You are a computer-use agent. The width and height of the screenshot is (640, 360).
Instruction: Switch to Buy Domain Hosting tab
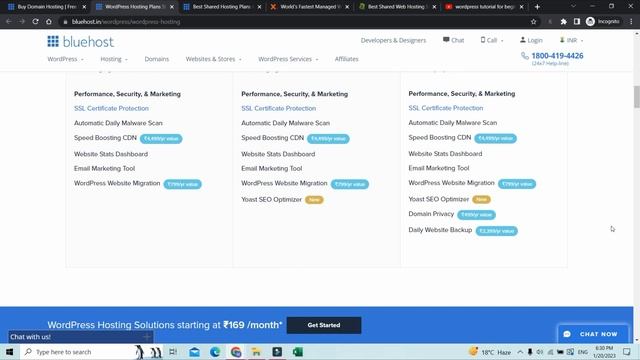(x=47, y=7)
